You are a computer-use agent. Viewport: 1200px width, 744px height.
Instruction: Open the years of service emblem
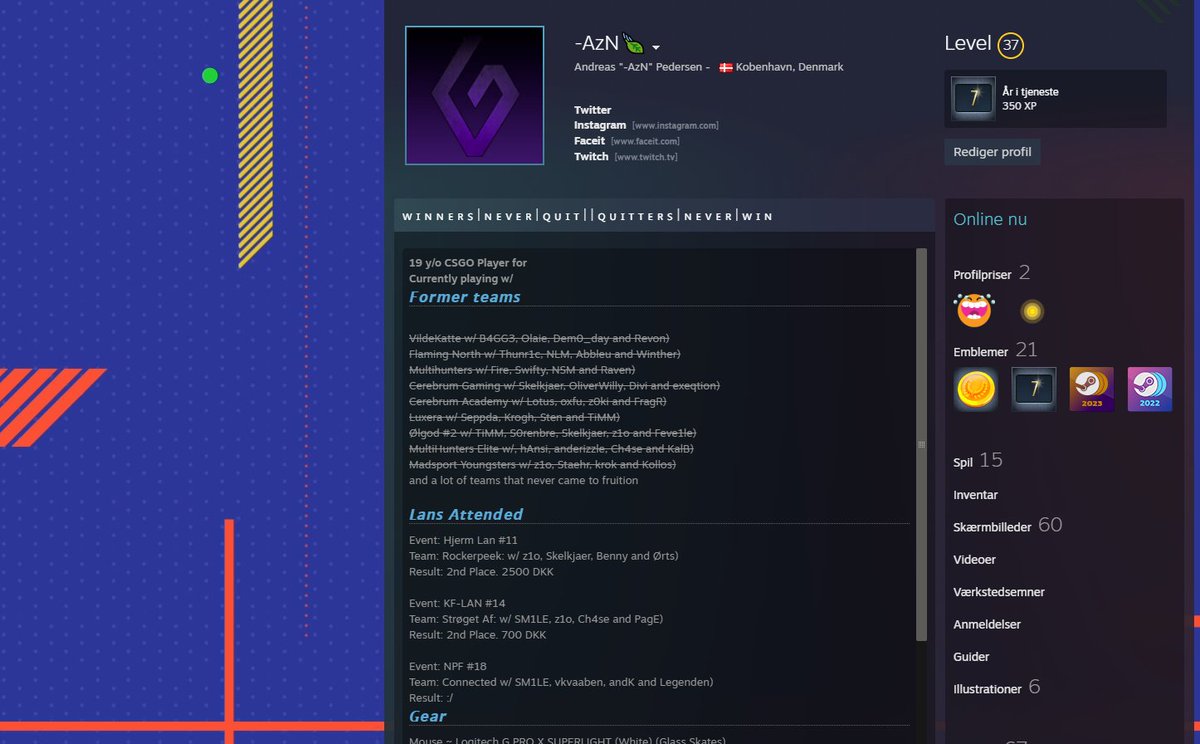[1034, 390]
